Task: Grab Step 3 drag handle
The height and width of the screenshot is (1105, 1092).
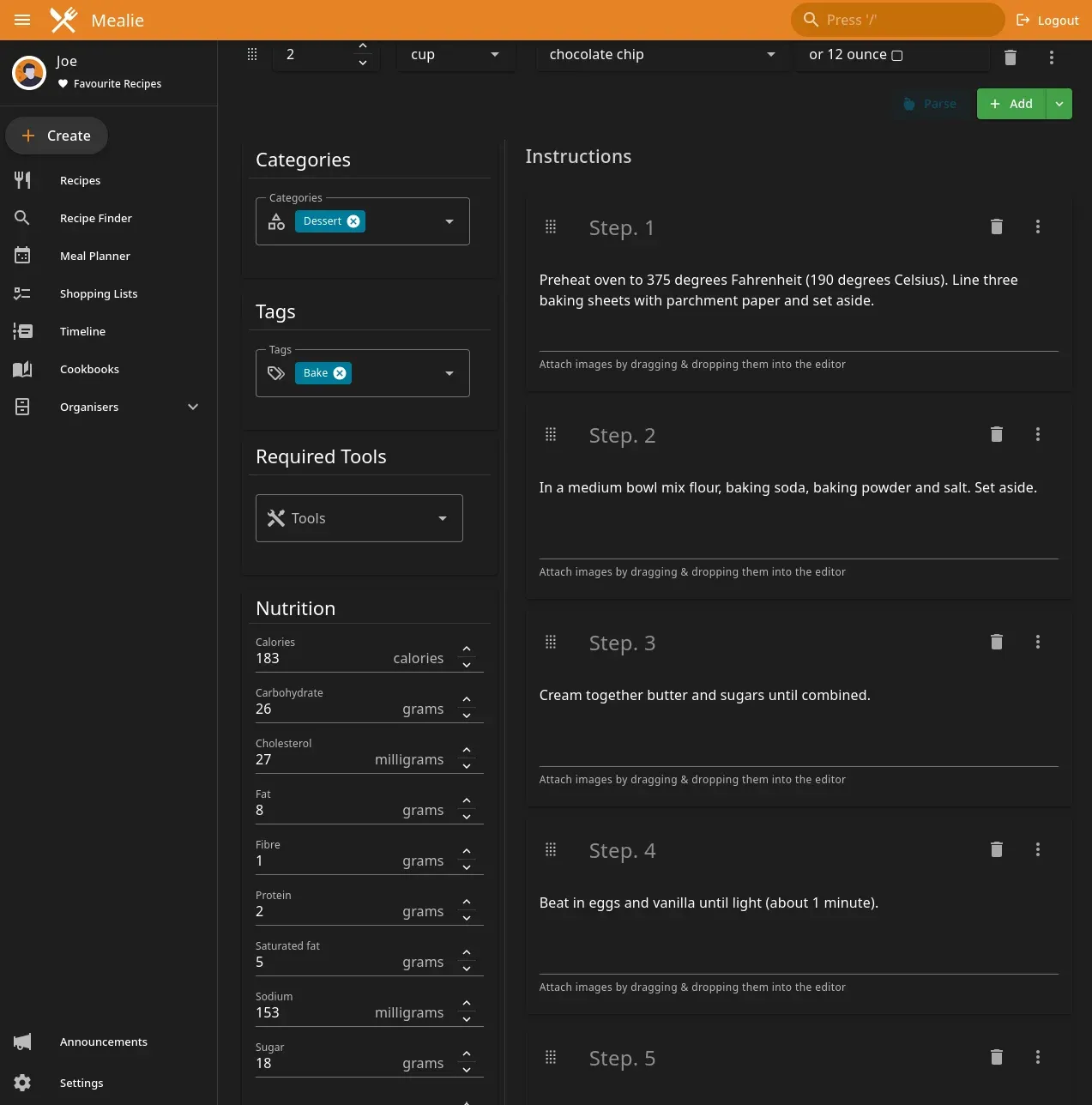Action: click(x=551, y=642)
